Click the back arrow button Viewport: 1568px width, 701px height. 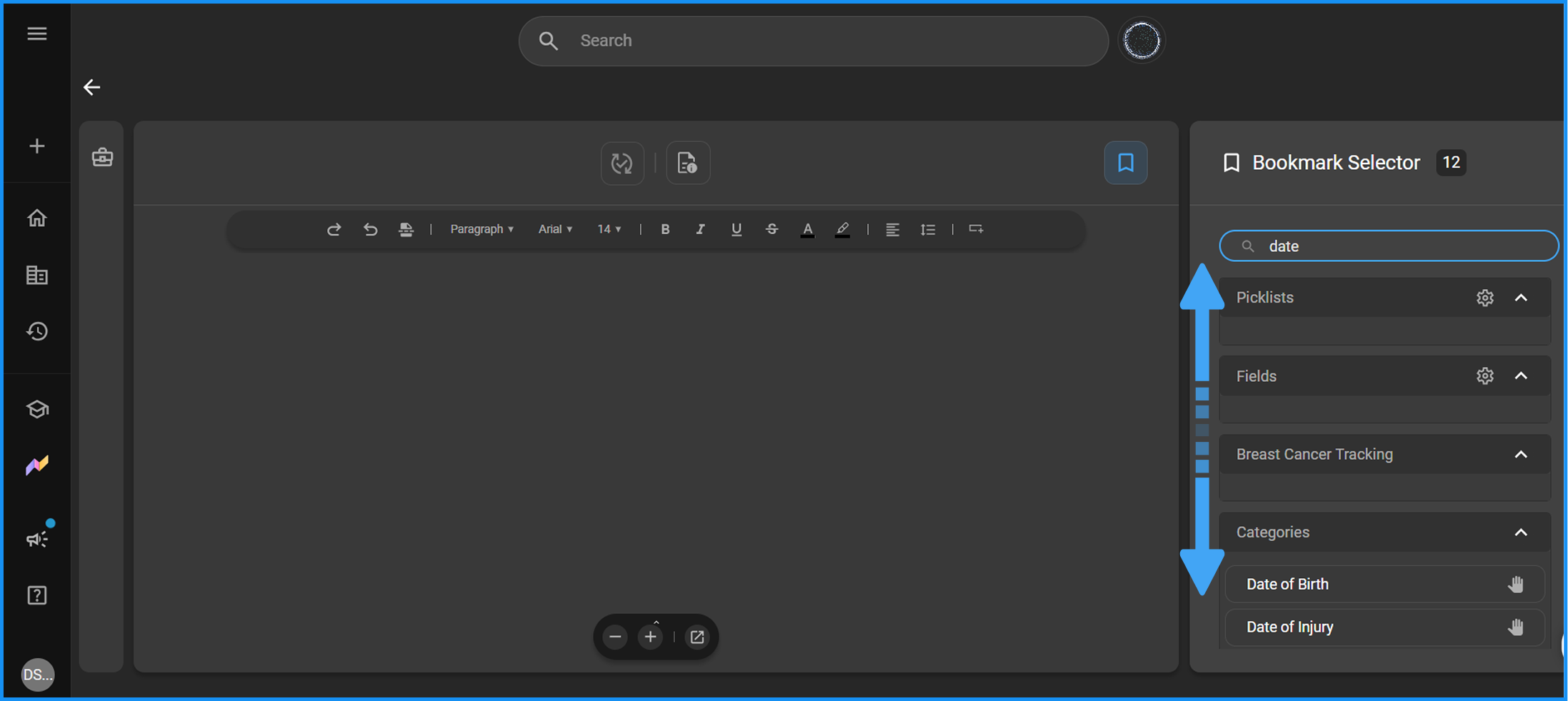pos(91,87)
